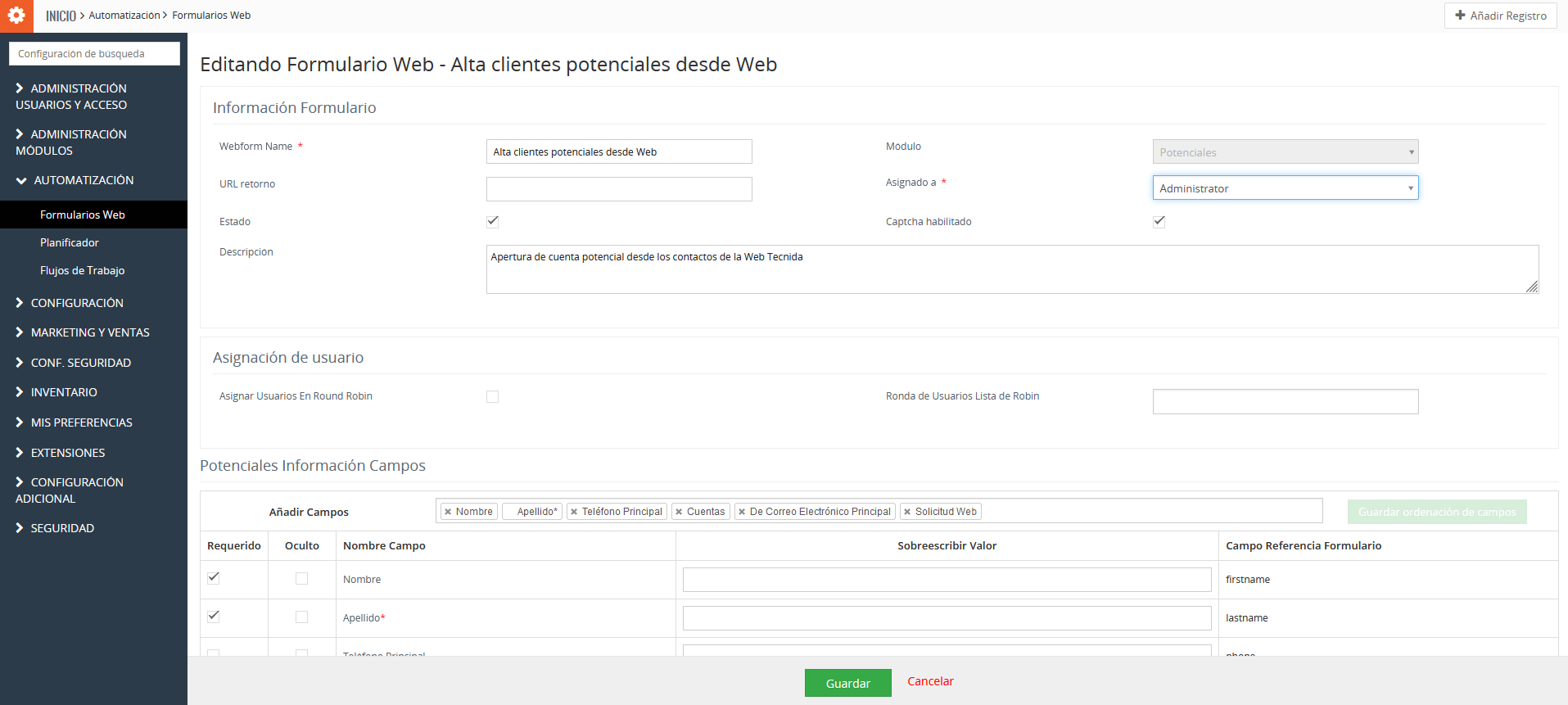Click the Apellido* field tag
This screenshot has width=1568, height=705.
[x=532, y=512]
